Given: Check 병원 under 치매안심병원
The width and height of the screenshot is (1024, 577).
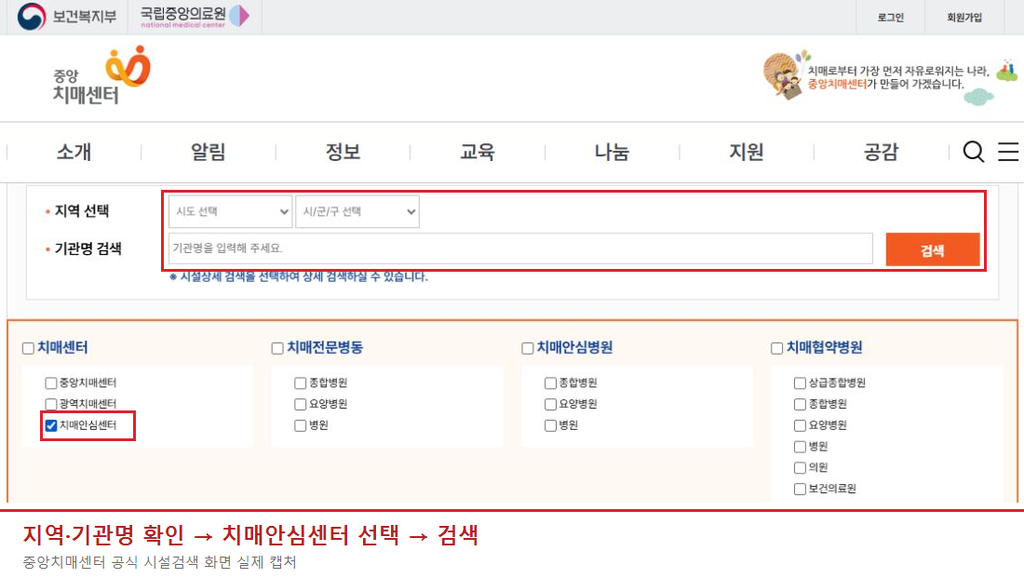Looking at the screenshot, I should click(x=551, y=426).
